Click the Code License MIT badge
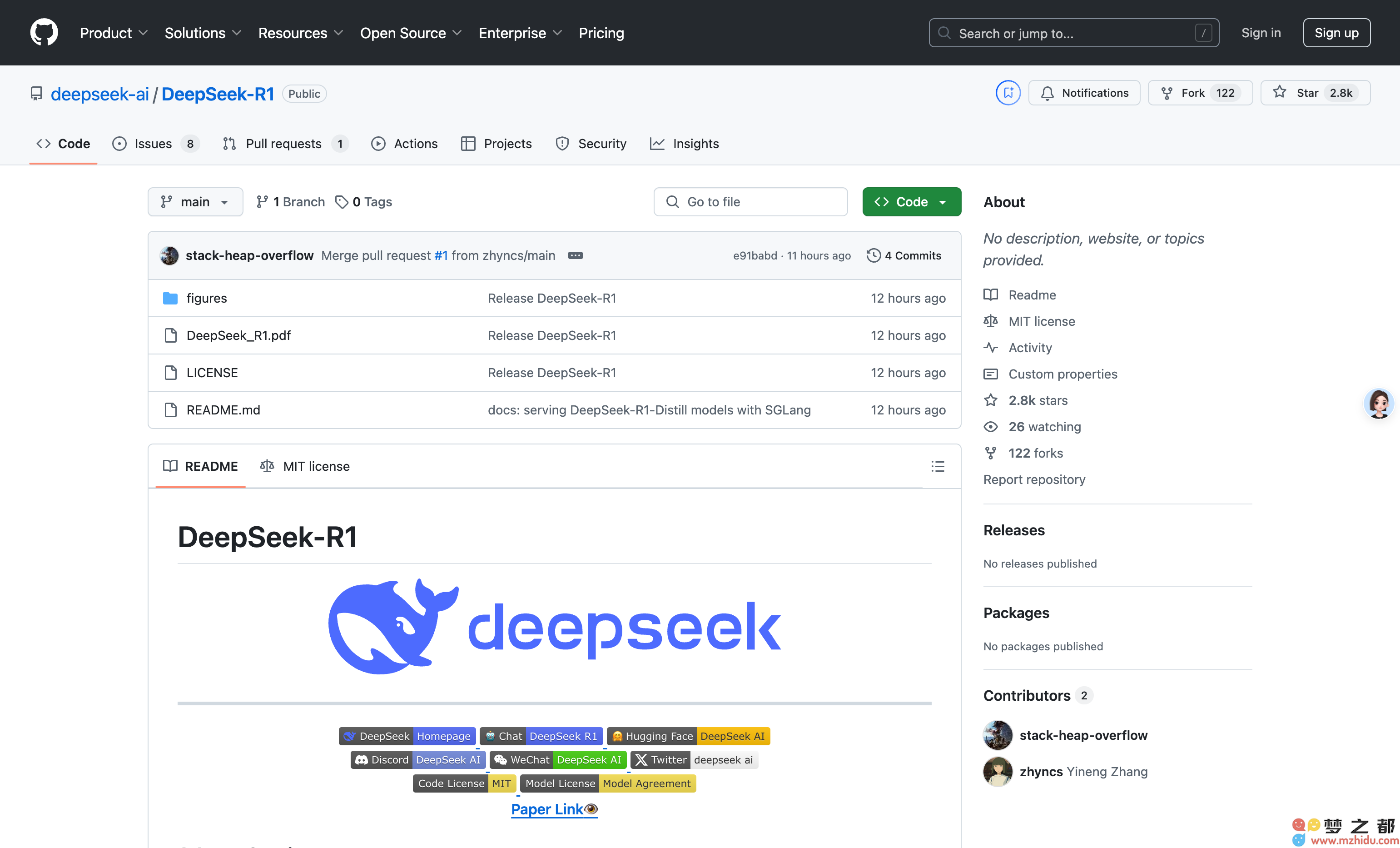The image size is (1400, 848). 464,784
